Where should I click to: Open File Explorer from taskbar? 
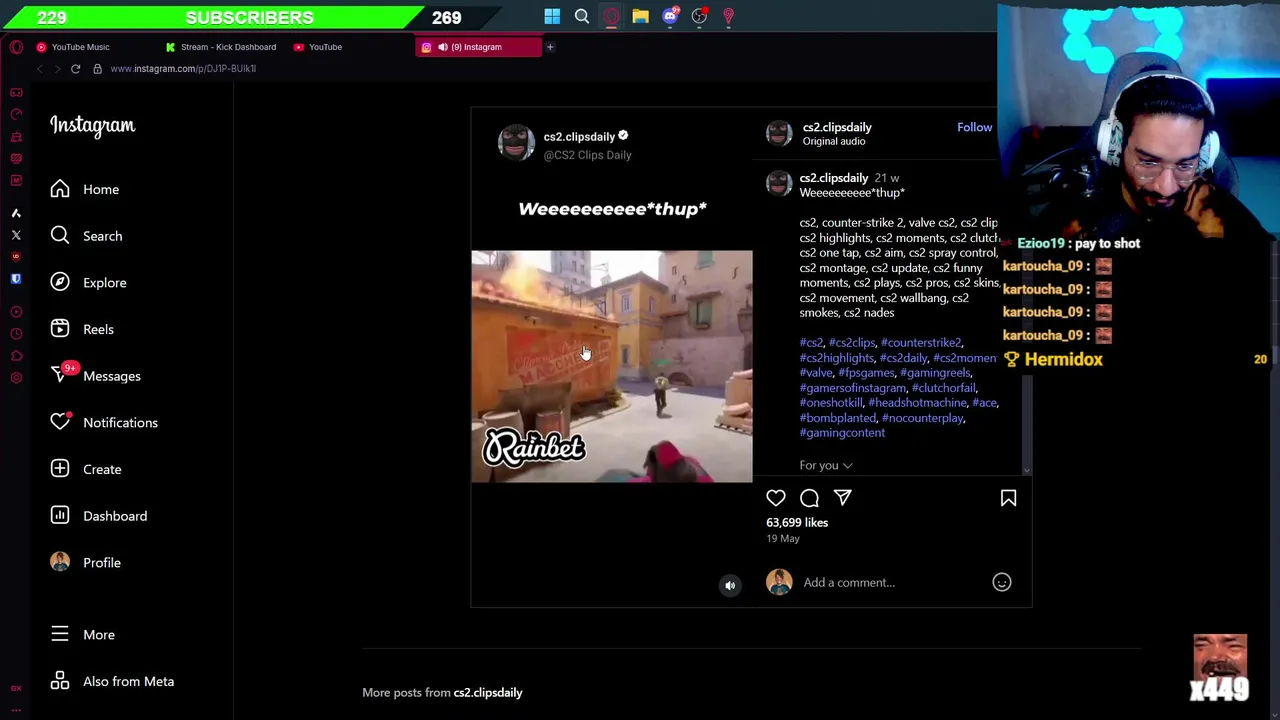640,16
